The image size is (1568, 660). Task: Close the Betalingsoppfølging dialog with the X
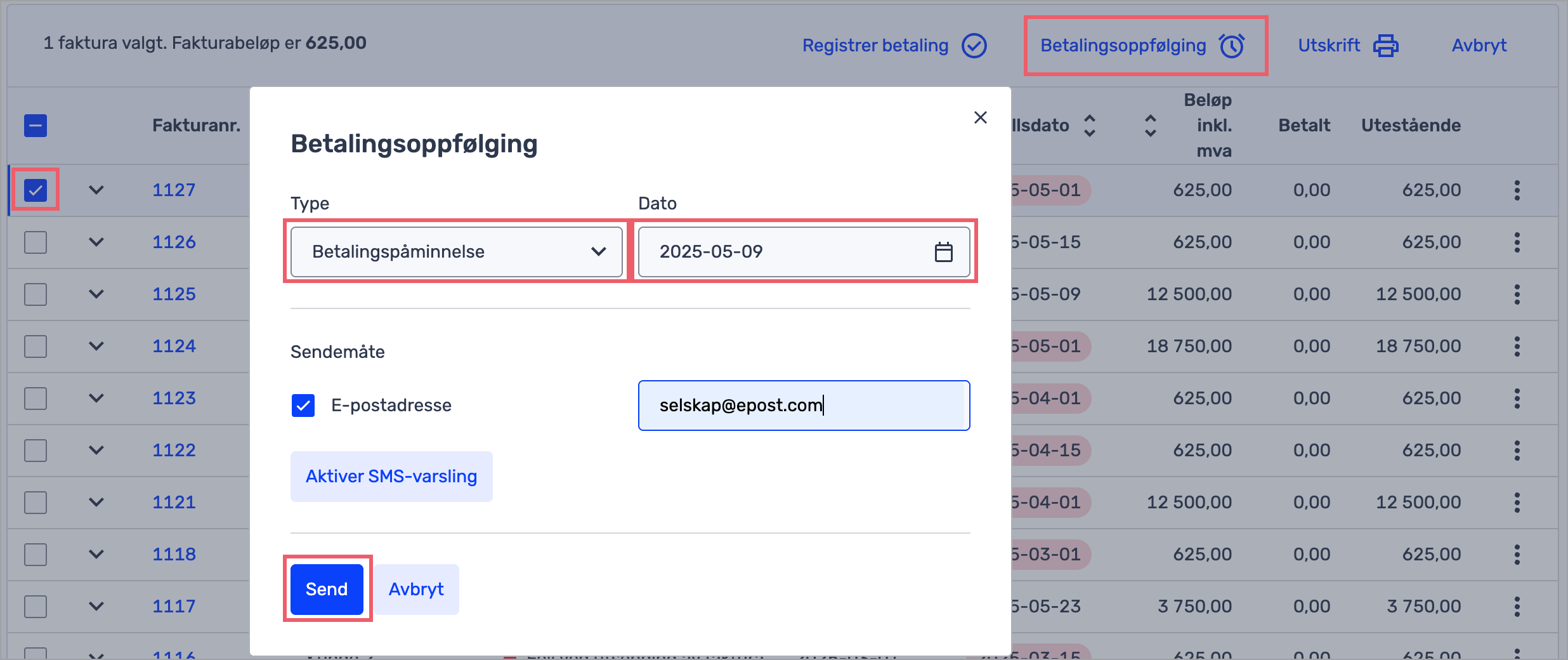[980, 117]
